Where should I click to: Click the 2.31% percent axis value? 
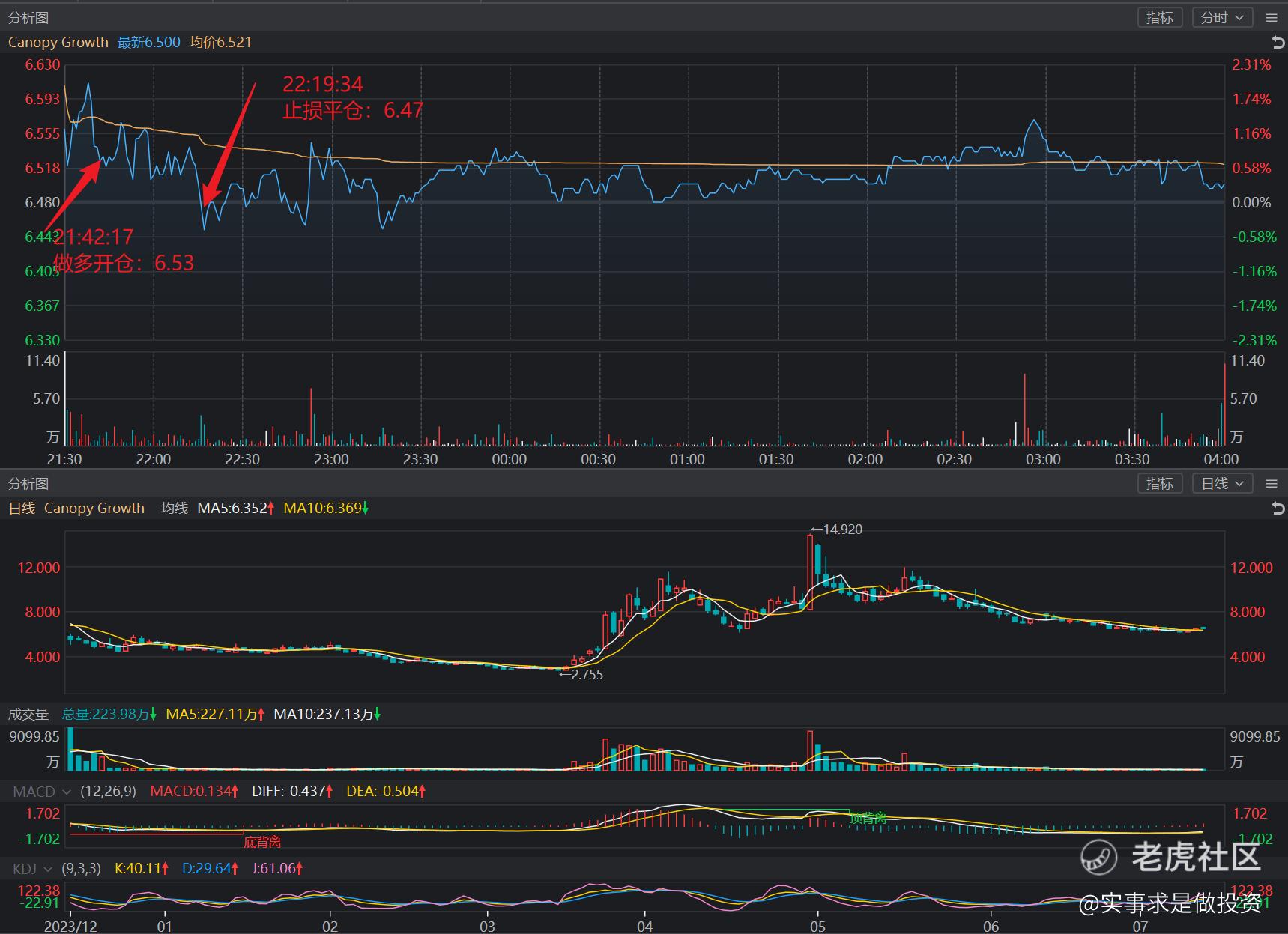point(1252,65)
